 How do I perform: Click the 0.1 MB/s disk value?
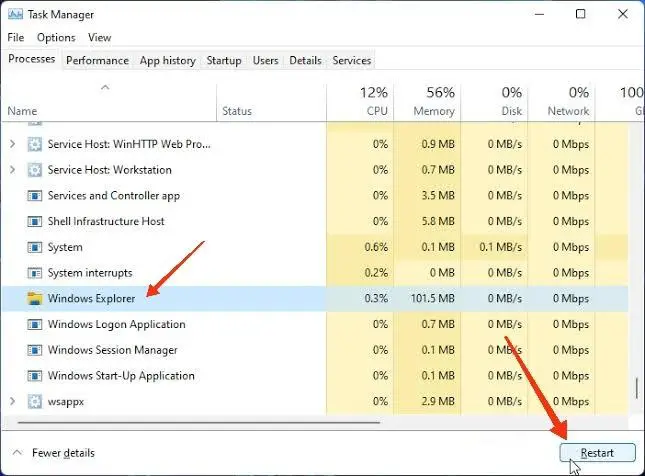[x=500, y=247]
